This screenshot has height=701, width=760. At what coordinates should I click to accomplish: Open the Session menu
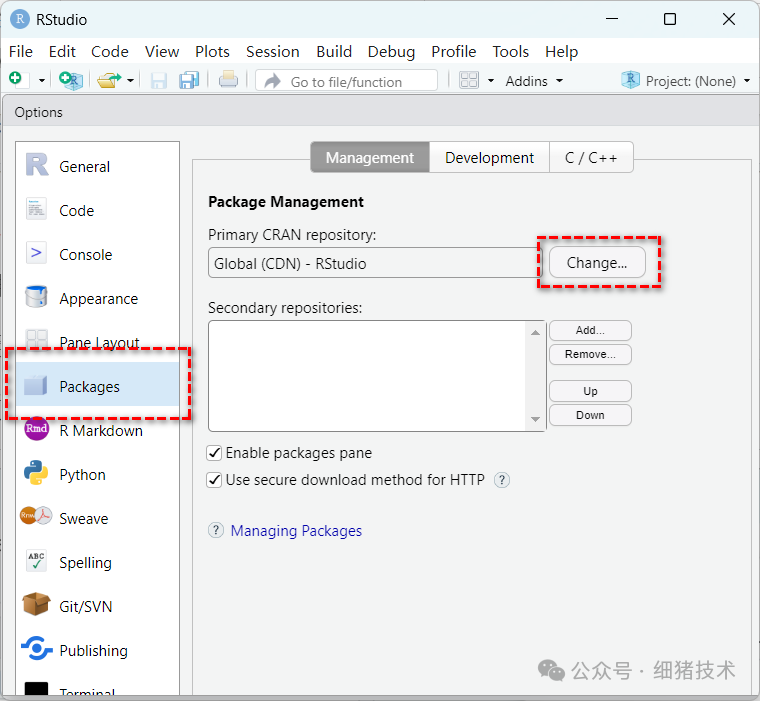pos(272,51)
